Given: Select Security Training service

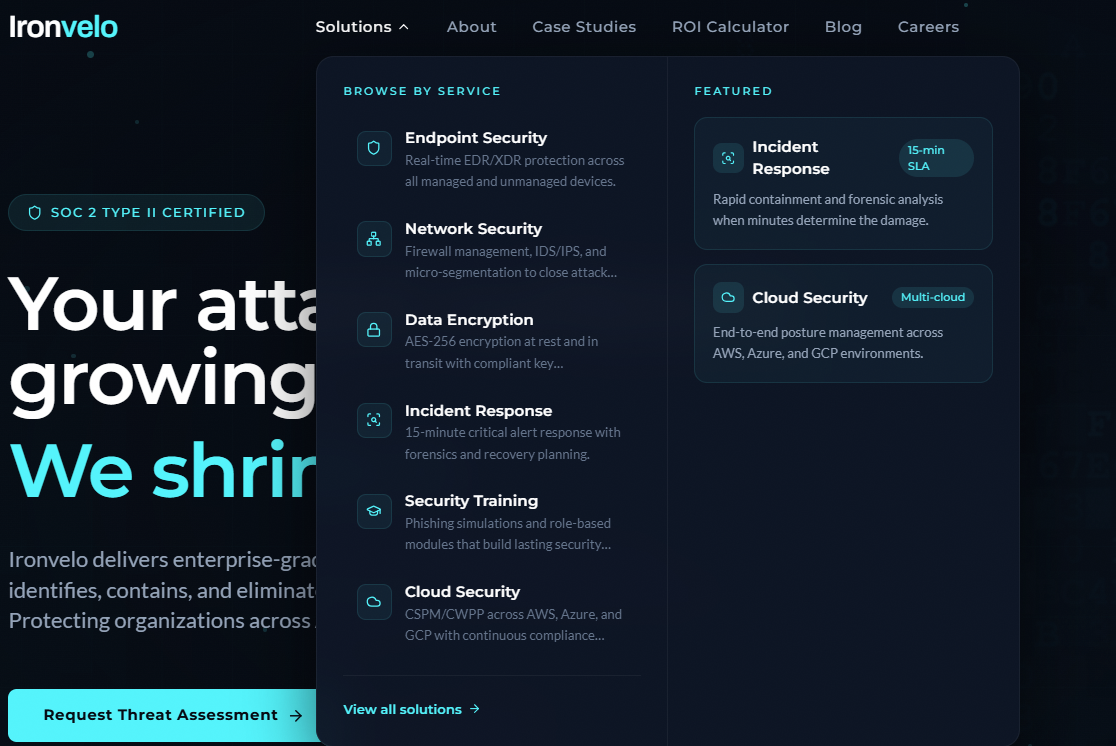Looking at the screenshot, I should [492, 522].
